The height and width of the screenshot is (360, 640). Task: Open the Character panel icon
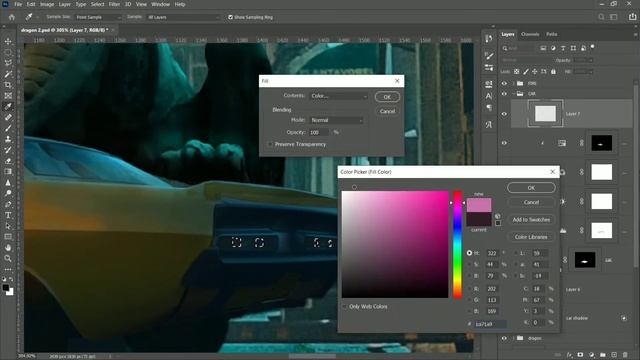click(x=489, y=96)
